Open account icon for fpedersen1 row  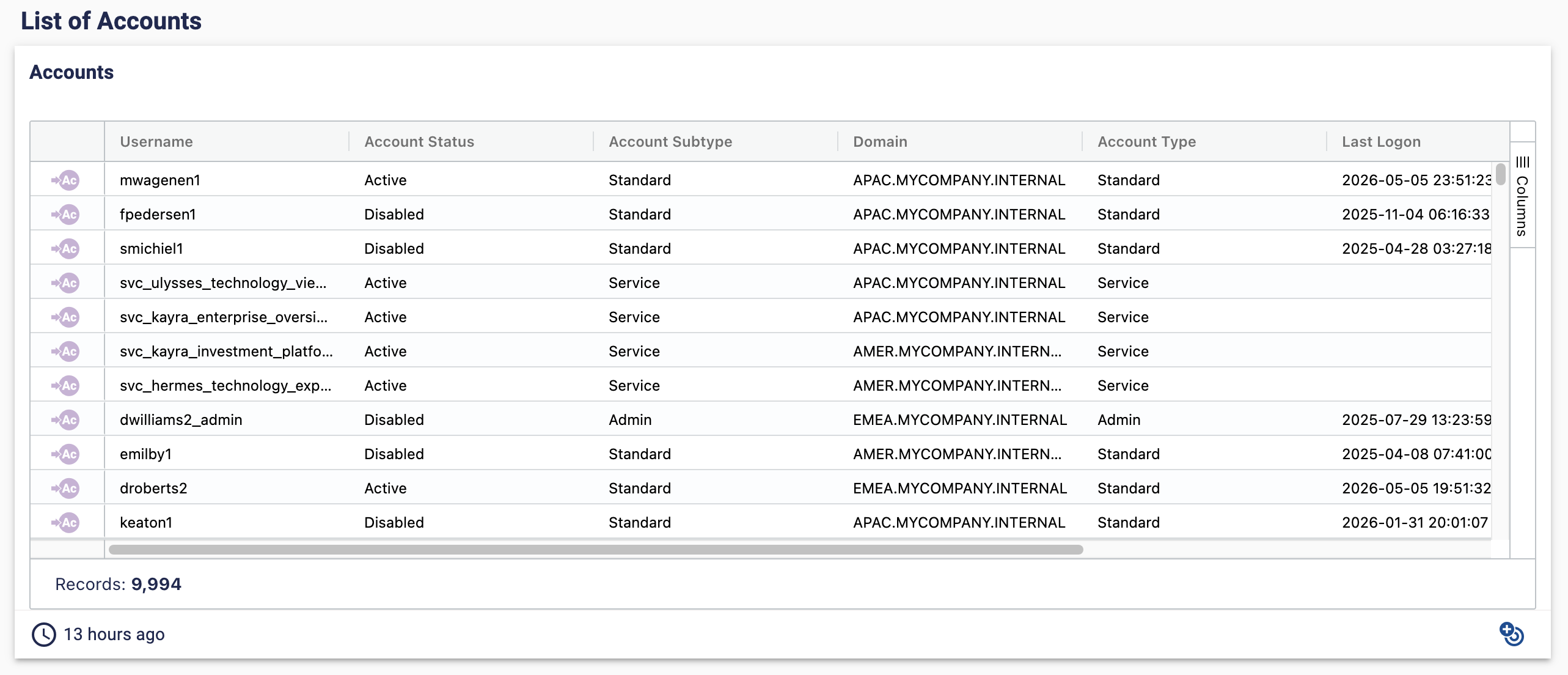(x=65, y=214)
